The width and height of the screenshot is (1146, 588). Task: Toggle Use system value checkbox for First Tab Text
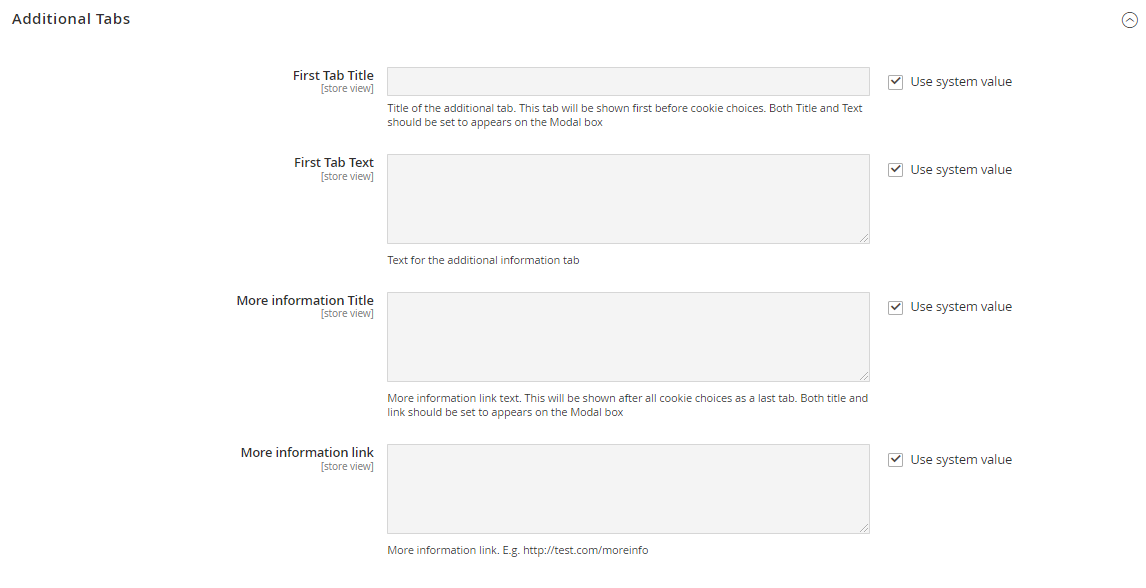point(896,170)
